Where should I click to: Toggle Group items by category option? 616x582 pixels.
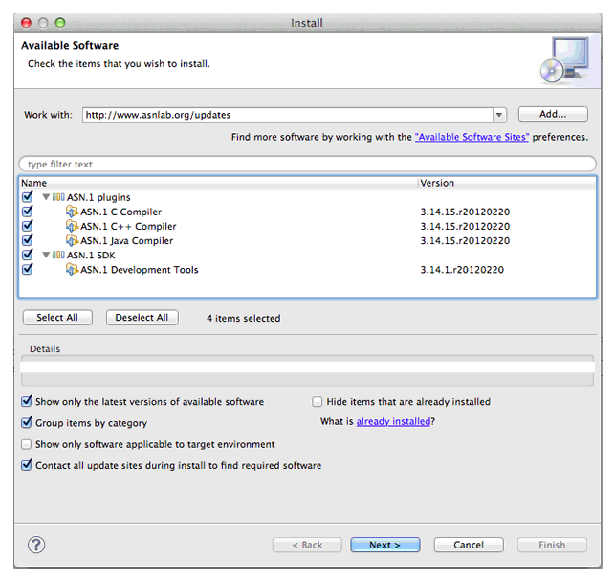pos(27,423)
